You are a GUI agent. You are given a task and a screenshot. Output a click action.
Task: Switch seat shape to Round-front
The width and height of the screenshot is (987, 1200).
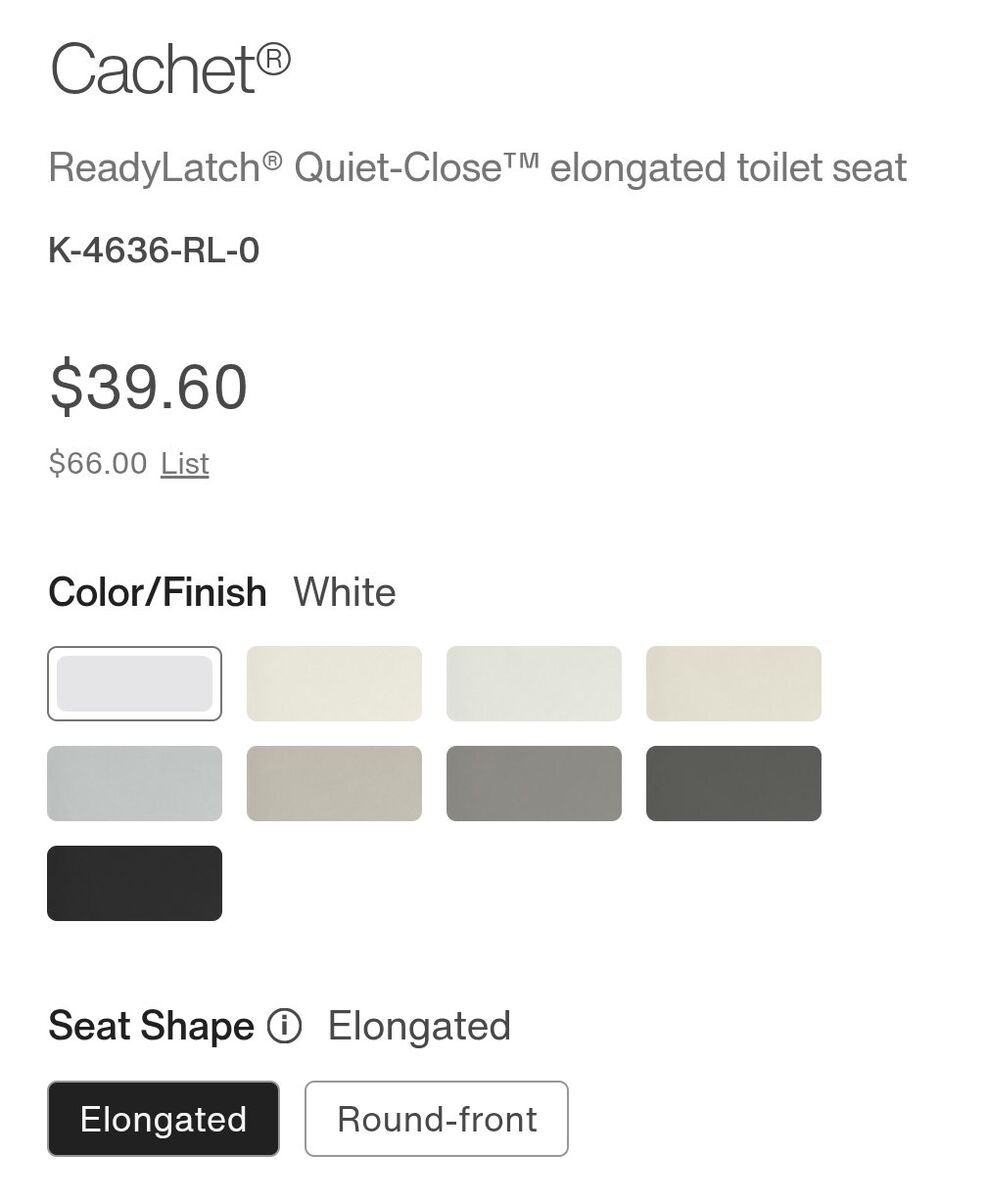pyautogui.click(x=436, y=1119)
